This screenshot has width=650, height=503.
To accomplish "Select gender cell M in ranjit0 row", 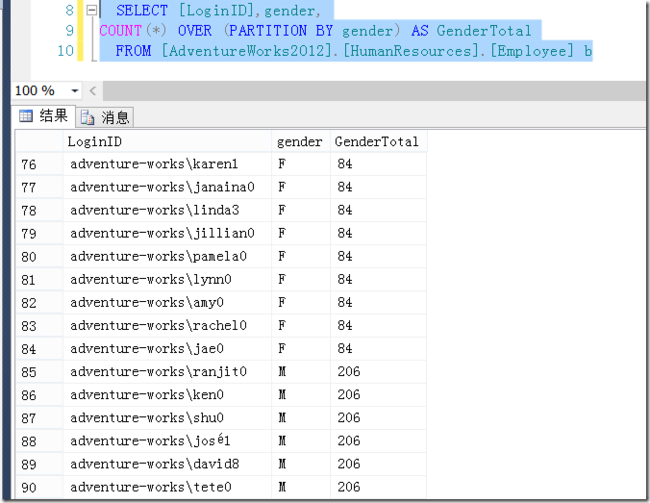I will [x=301, y=372].
